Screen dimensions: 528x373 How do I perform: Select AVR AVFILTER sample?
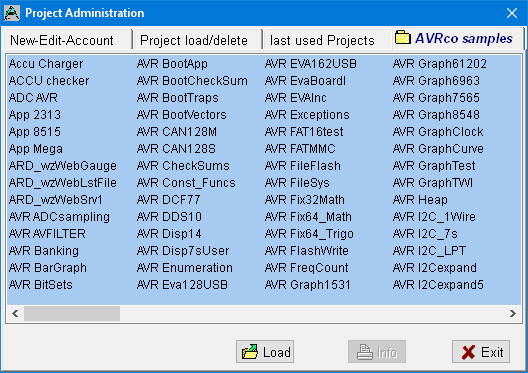pos(47,234)
